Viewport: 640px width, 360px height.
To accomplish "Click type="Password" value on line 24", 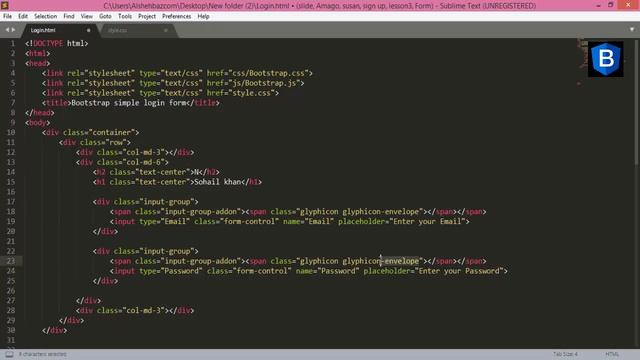I will pyautogui.click(x=181, y=271).
